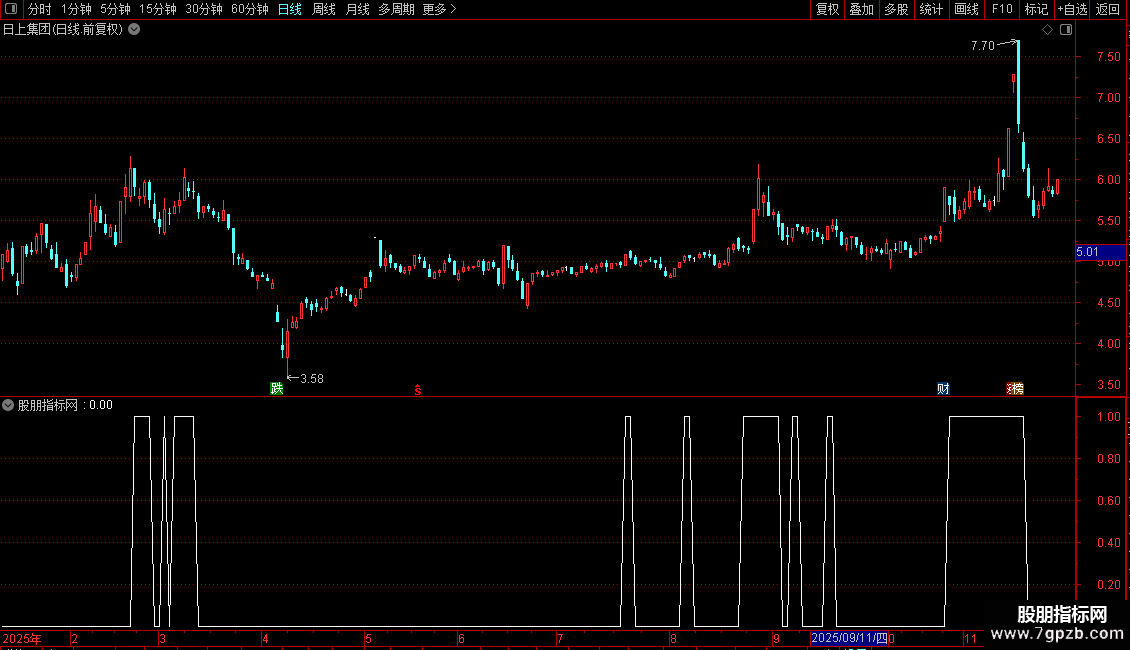Select the 30分钟 period
The height and width of the screenshot is (650, 1130).
(x=204, y=9)
